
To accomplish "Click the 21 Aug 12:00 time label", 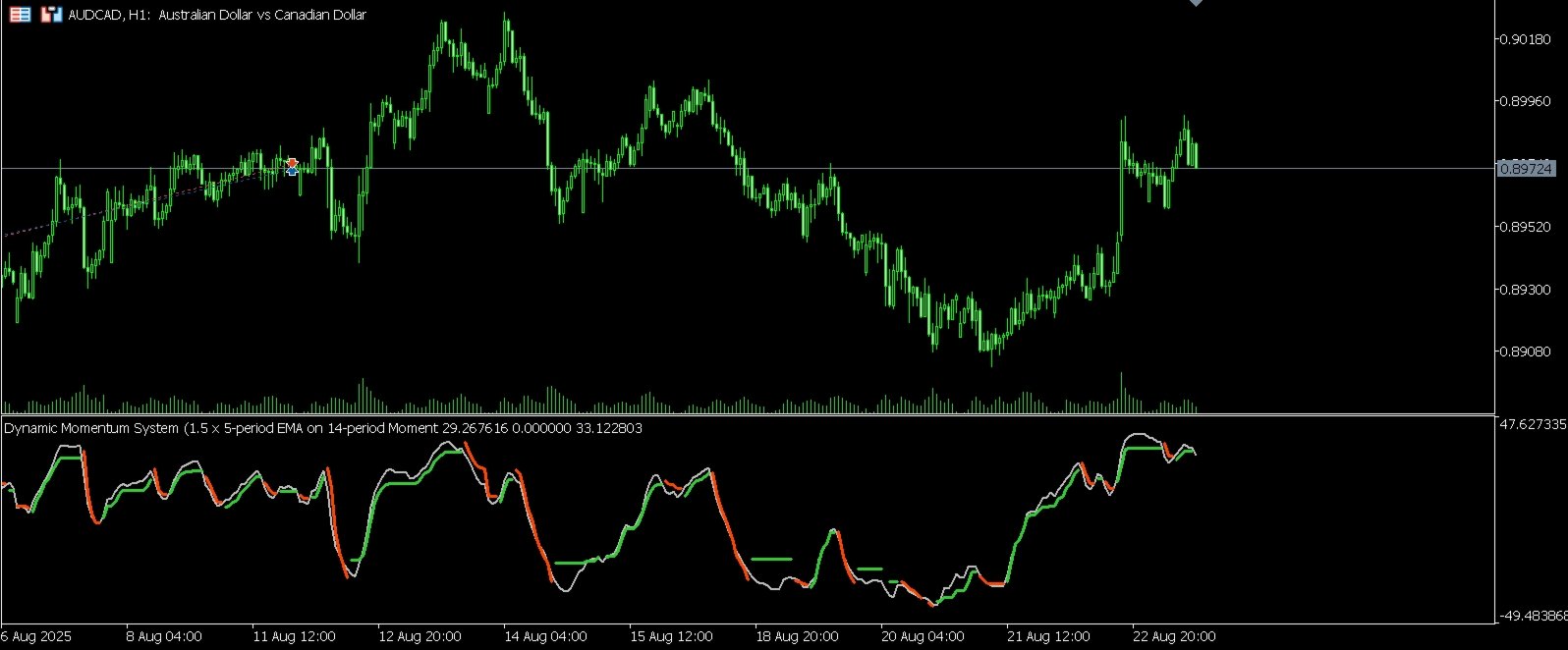I will click(x=1048, y=636).
